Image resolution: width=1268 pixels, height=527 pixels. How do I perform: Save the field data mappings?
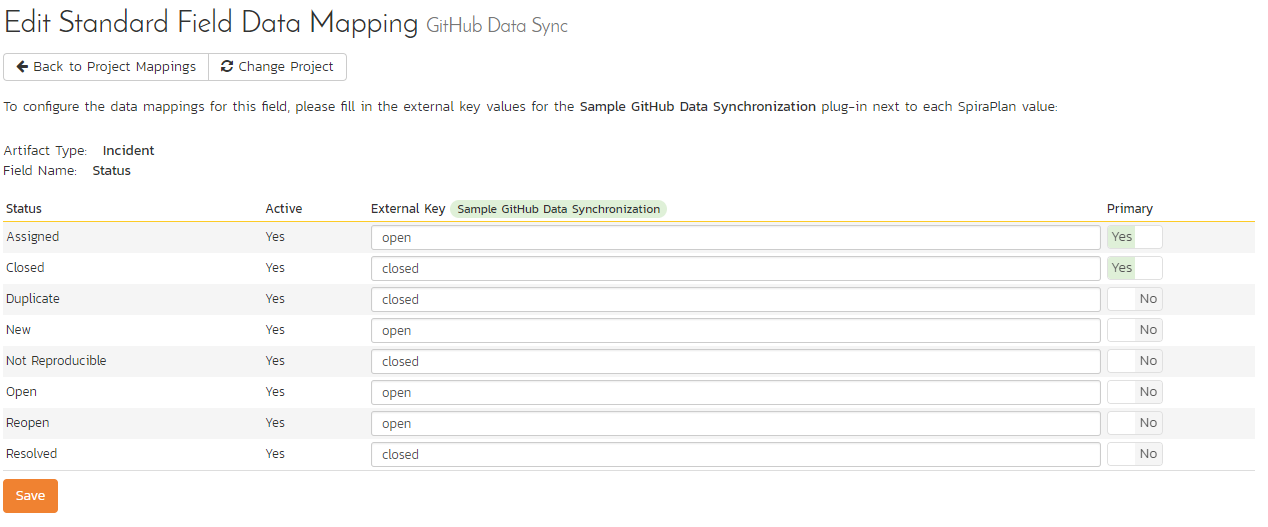(x=30, y=496)
